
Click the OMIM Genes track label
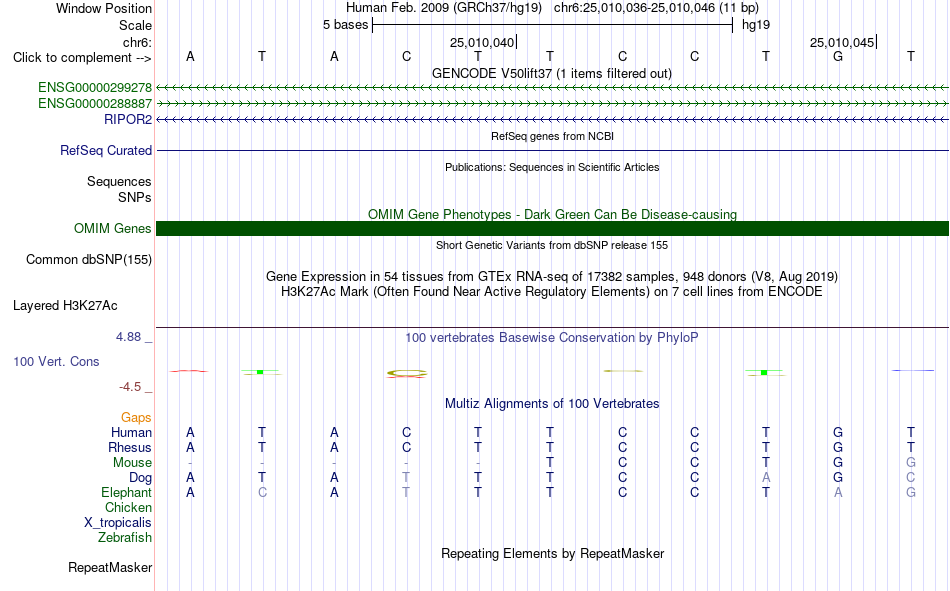113,229
